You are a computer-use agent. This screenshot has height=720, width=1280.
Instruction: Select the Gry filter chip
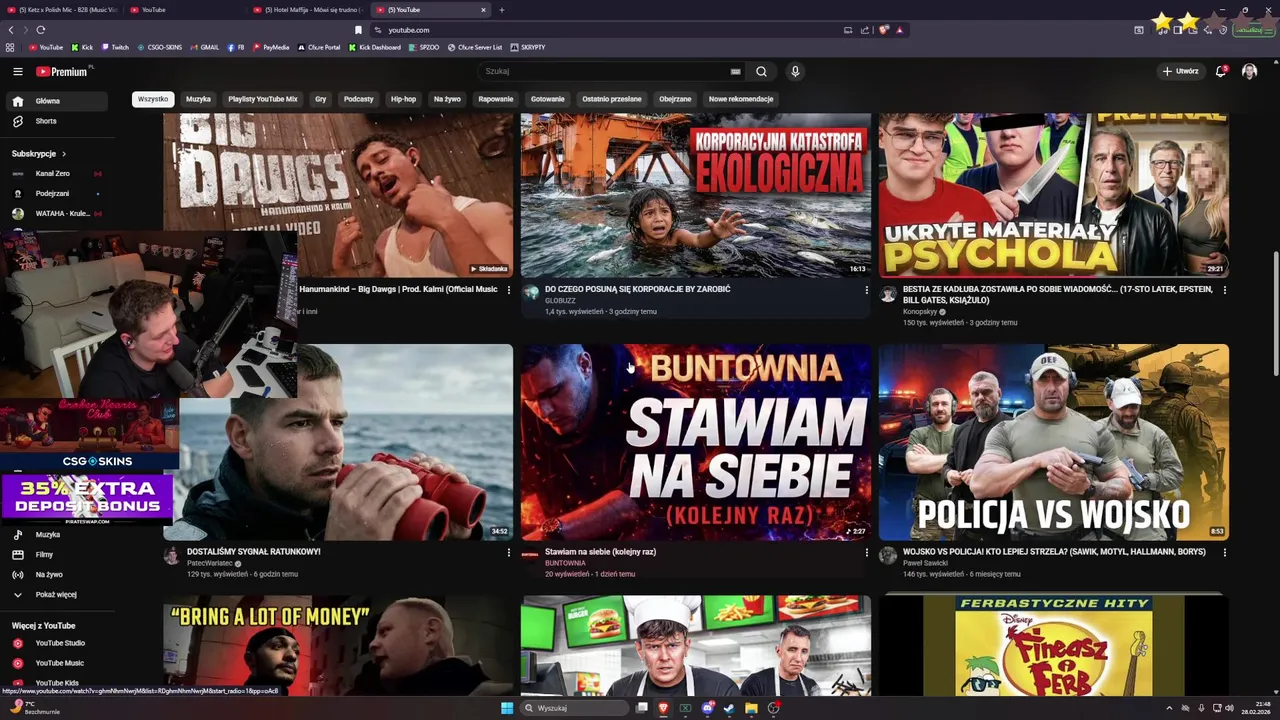coord(321,99)
